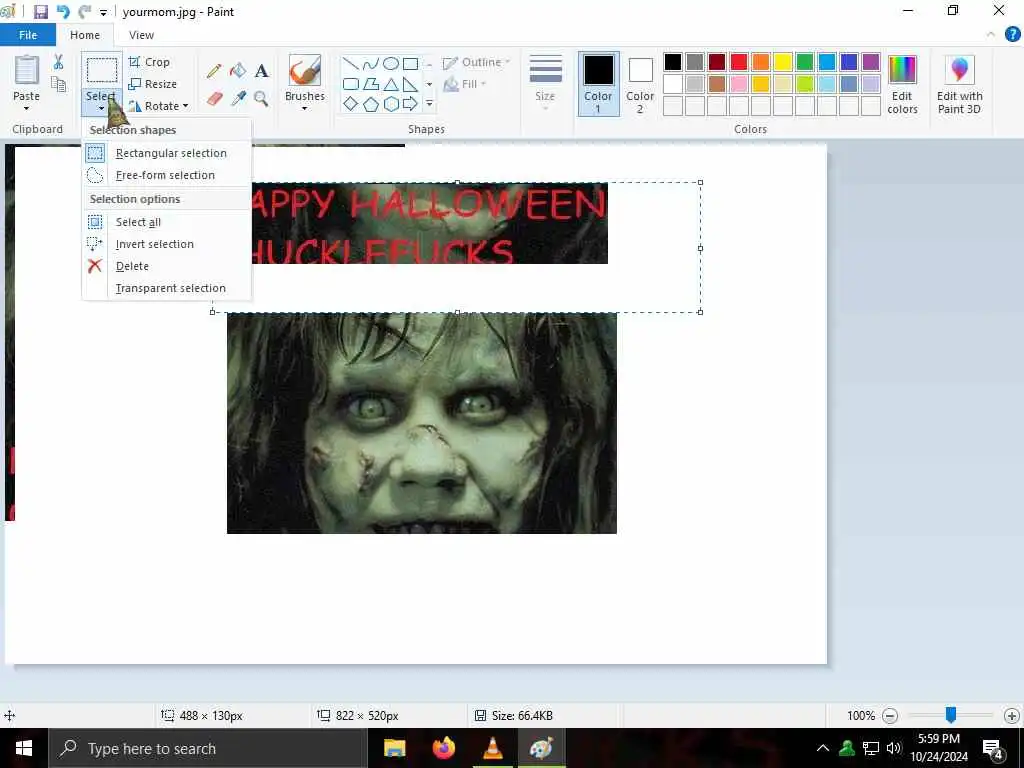Open Firefox from taskbar

point(444,748)
